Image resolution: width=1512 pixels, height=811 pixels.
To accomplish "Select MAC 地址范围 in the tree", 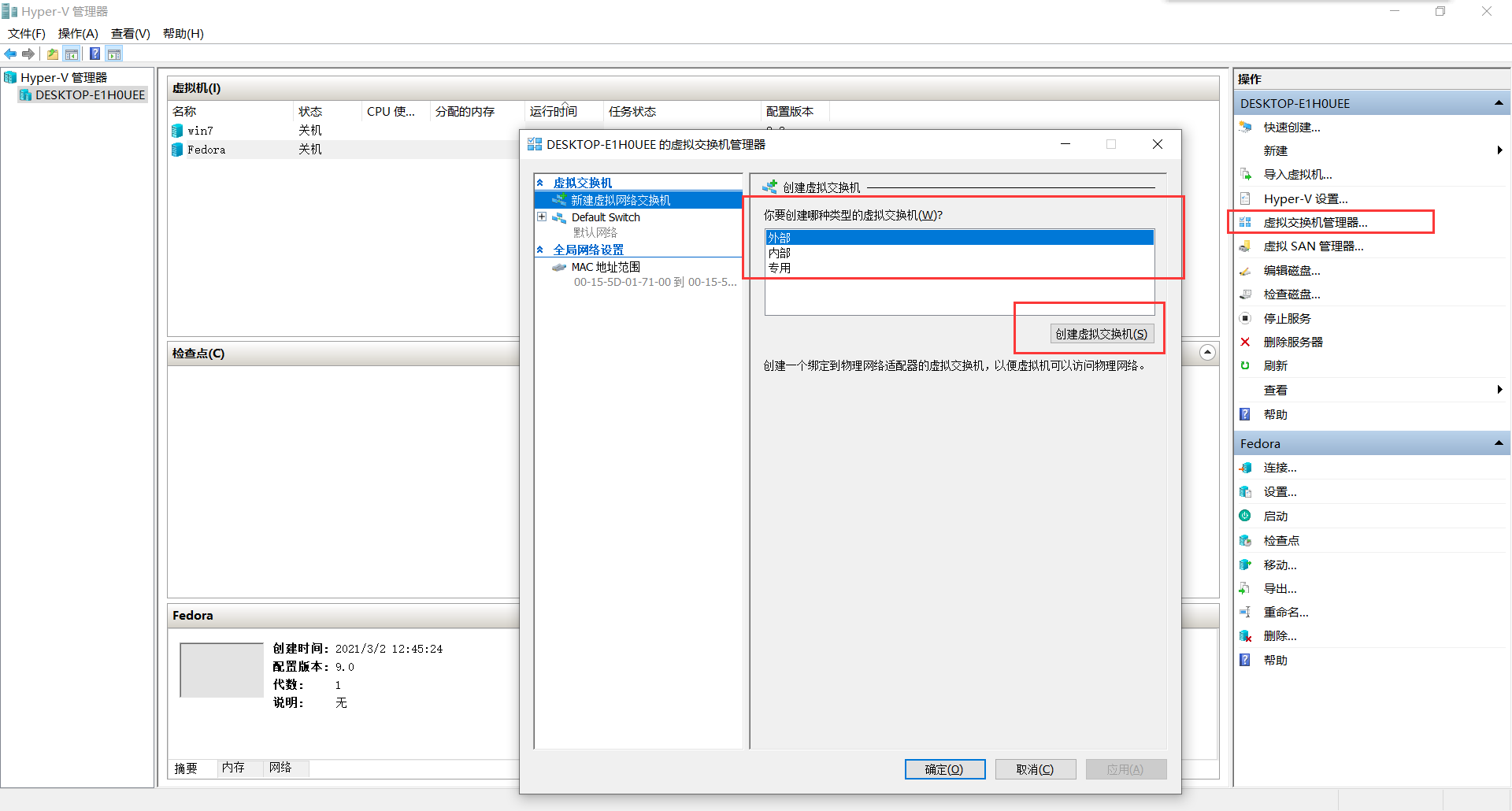I will point(606,267).
